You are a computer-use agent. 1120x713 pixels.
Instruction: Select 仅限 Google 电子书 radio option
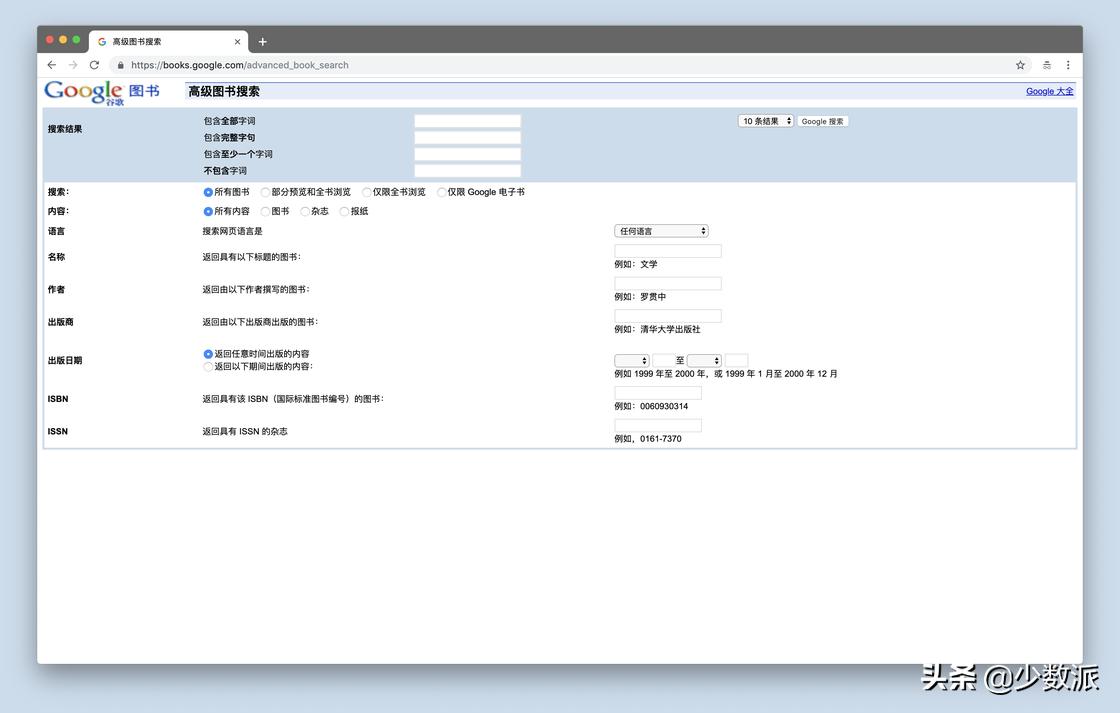[442, 192]
